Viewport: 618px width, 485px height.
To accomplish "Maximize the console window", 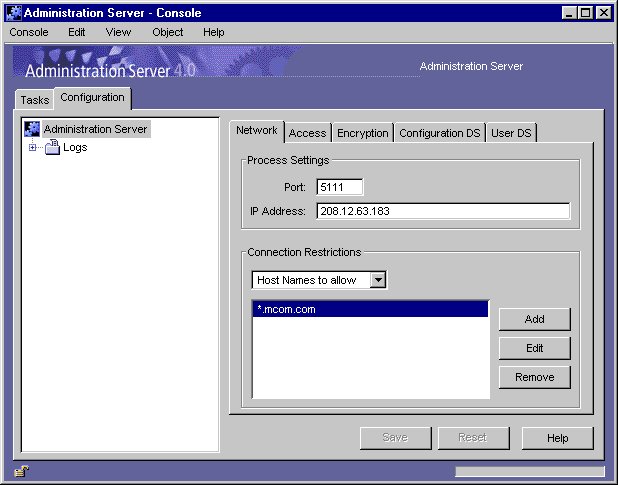I will (x=586, y=13).
